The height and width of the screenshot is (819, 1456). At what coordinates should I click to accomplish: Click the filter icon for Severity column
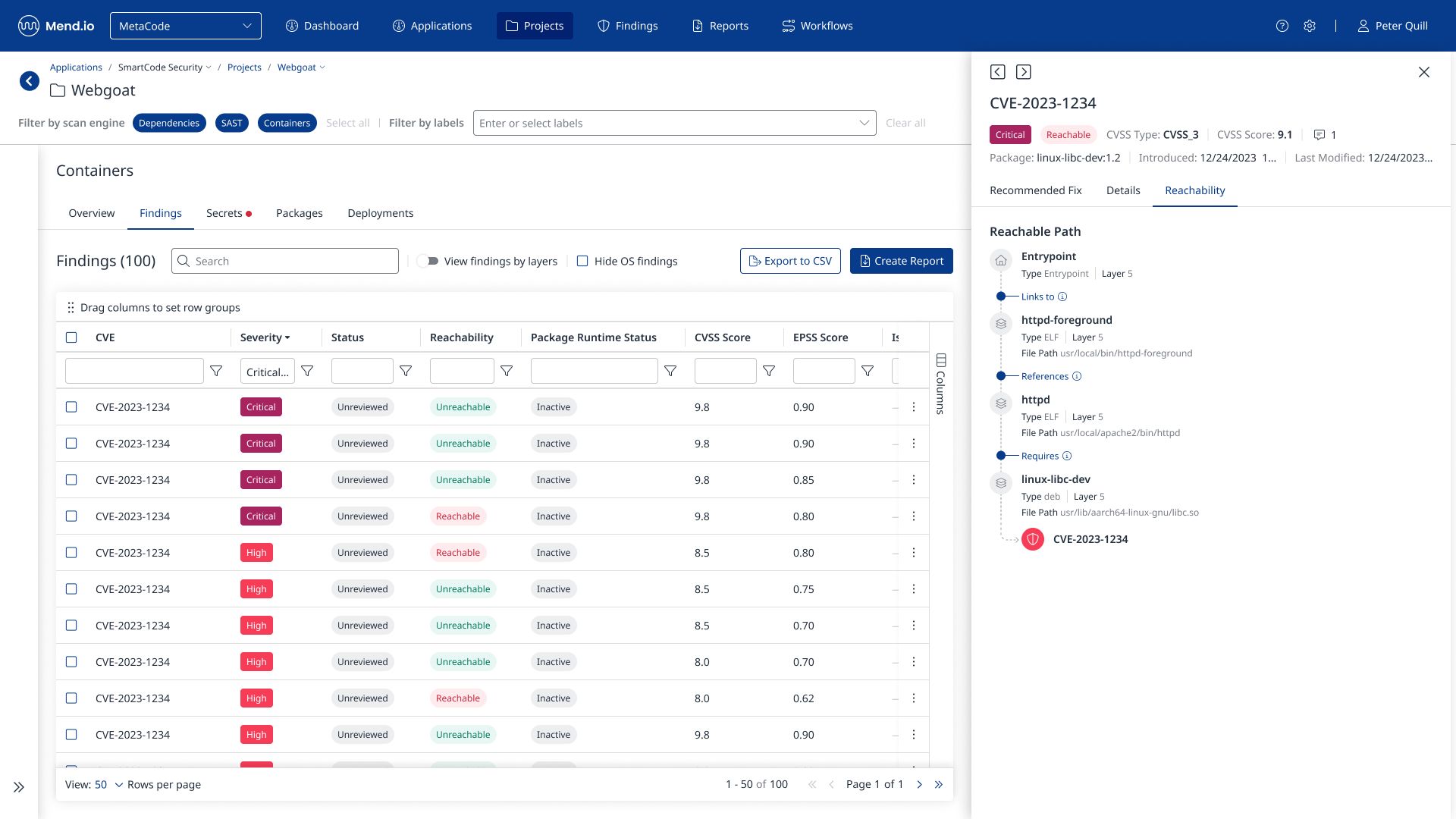(x=307, y=371)
